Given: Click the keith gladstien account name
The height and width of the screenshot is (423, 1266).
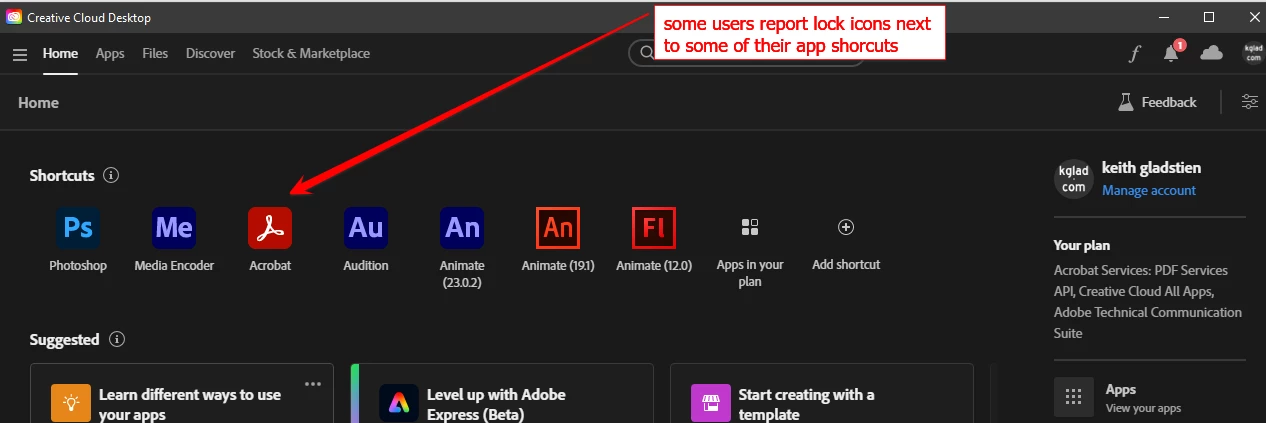Looking at the screenshot, I should 1153,168.
